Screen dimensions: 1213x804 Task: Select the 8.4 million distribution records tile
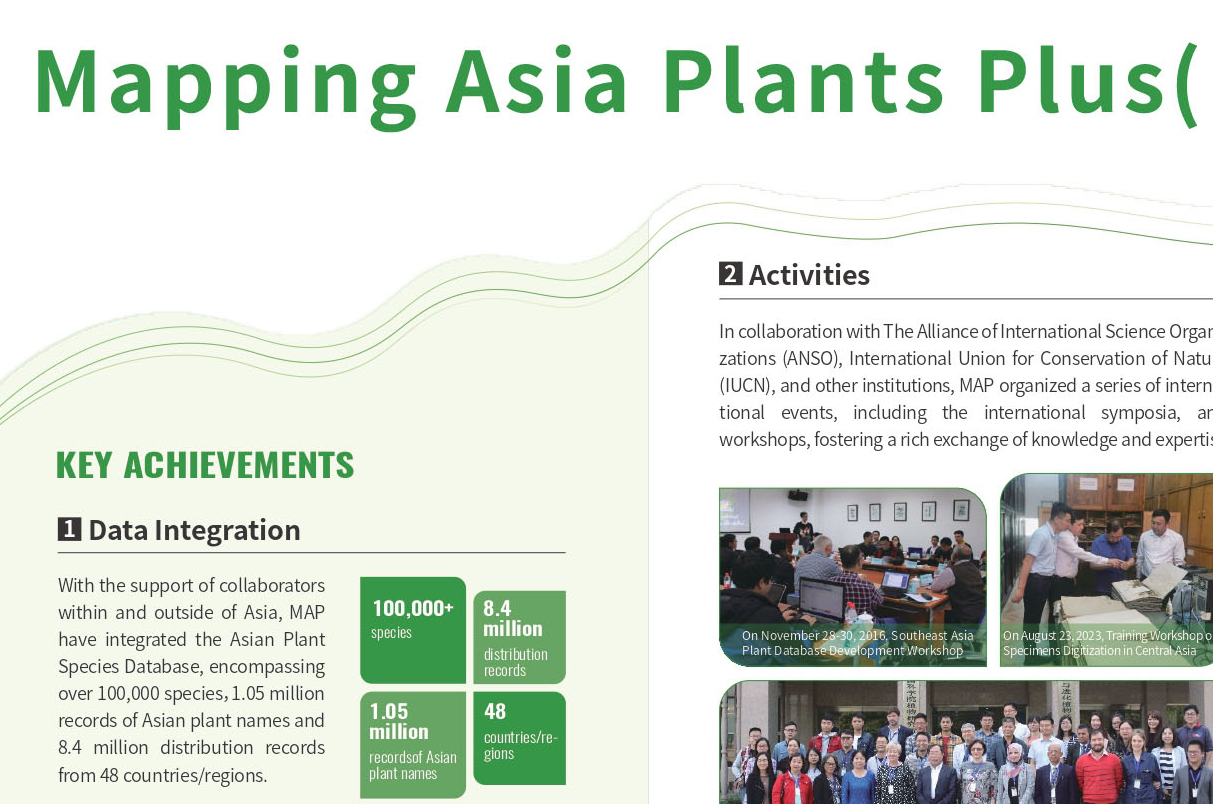pos(520,637)
